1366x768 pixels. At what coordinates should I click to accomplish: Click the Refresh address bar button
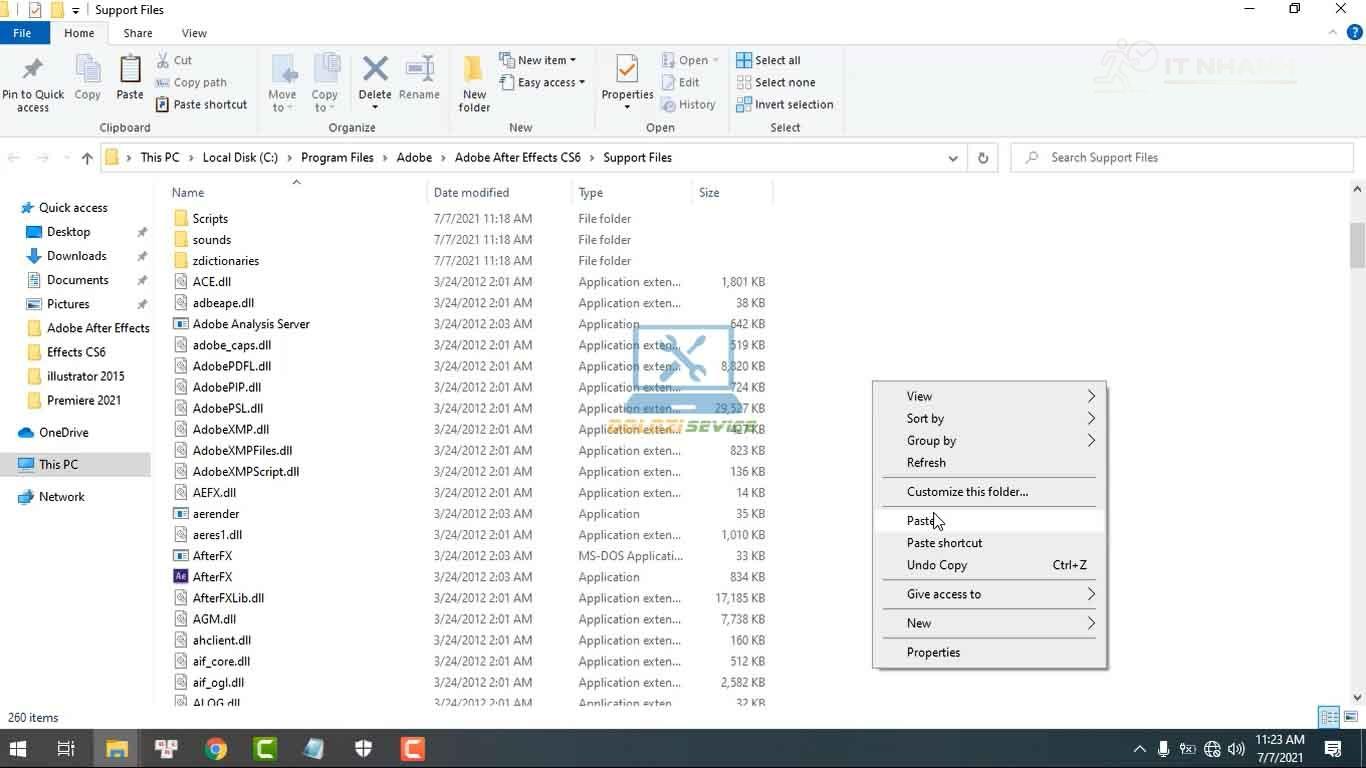982,158
